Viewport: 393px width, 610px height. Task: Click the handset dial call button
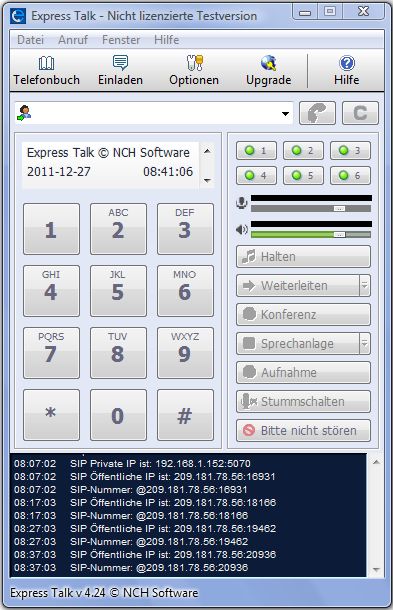[317, 113]
